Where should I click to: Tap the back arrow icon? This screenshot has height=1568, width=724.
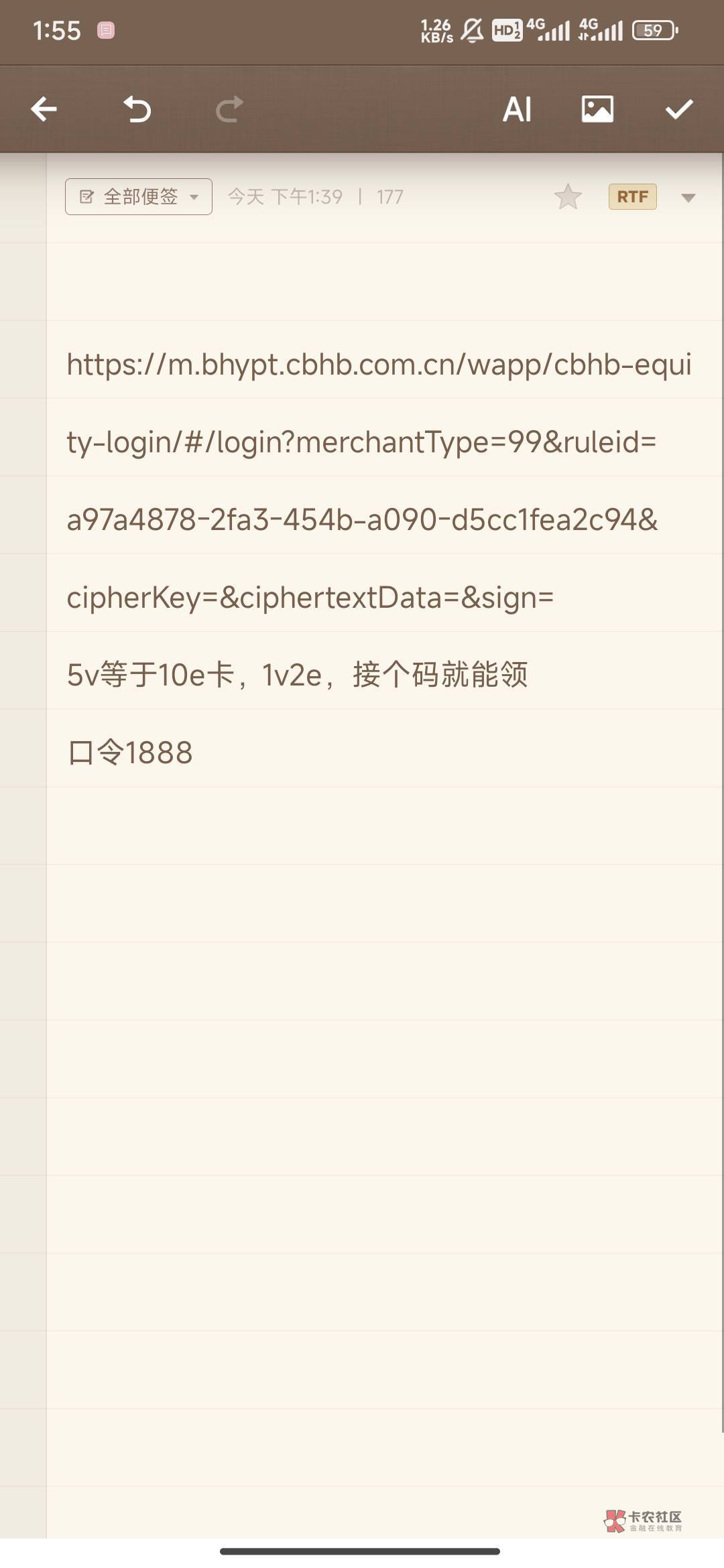[44, 109]
